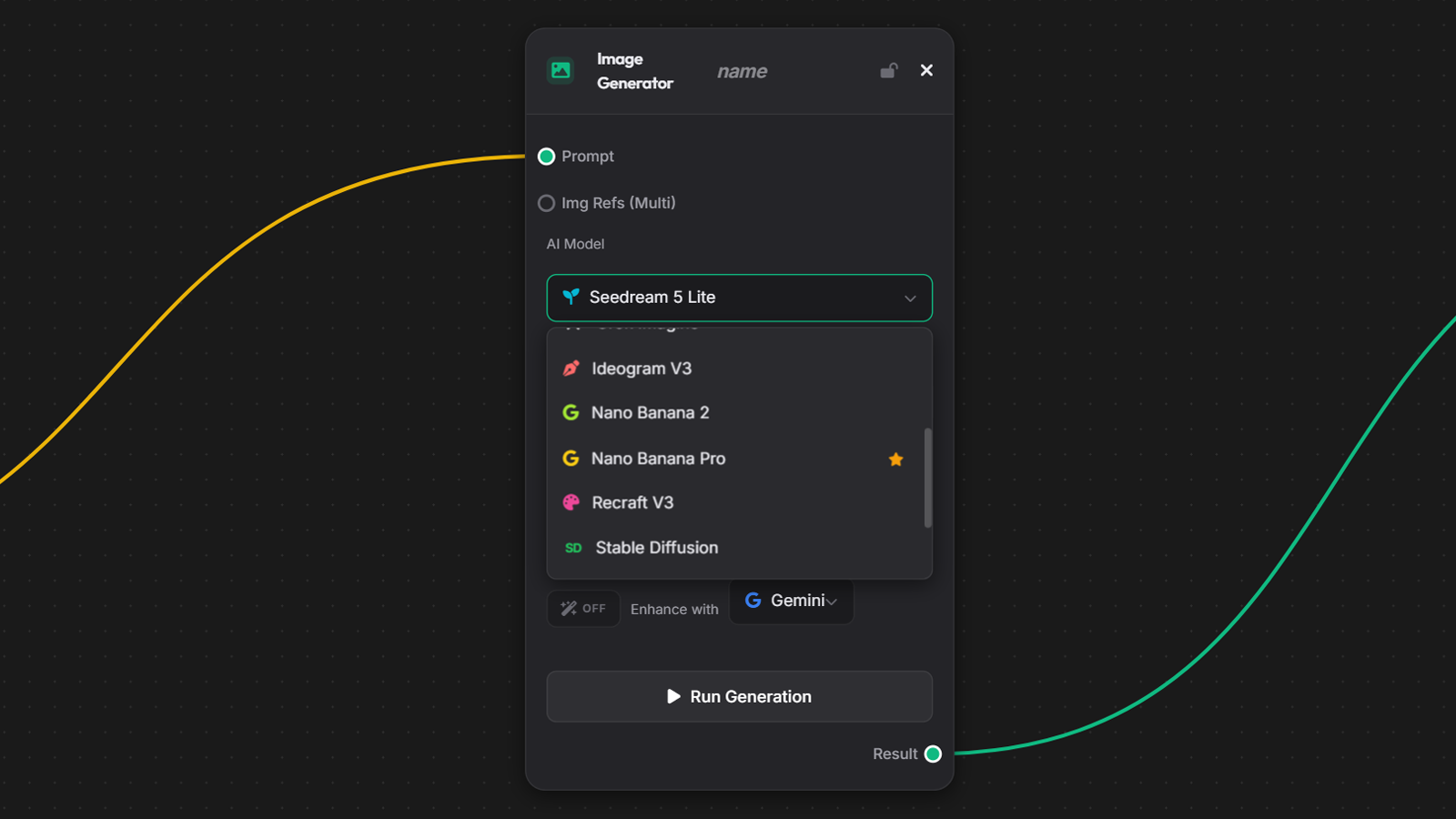Click the Stable Diffusion SD icon

[x=573, y=548]
